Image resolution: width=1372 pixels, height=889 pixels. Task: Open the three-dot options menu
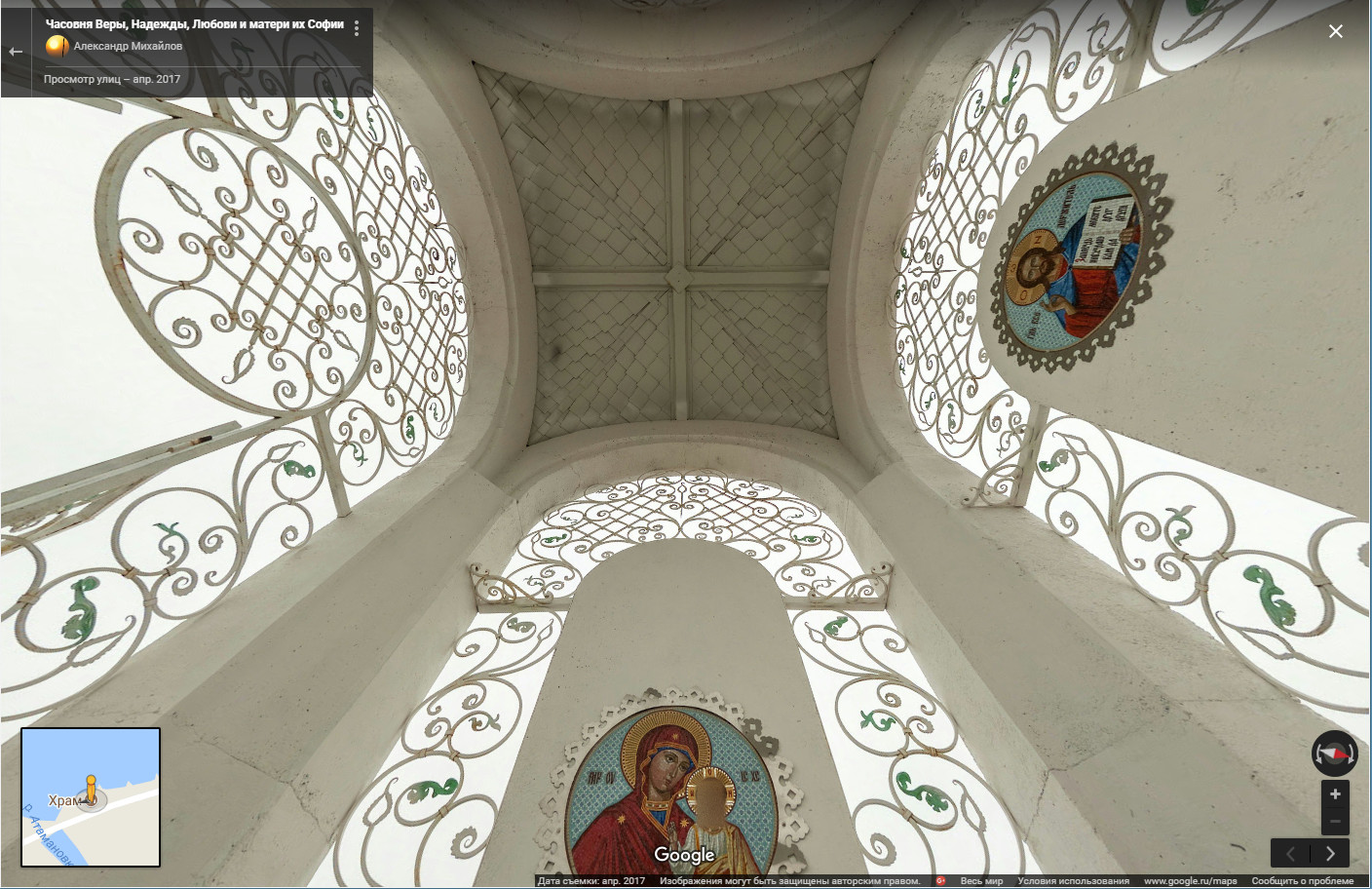(x=357, y=28)
